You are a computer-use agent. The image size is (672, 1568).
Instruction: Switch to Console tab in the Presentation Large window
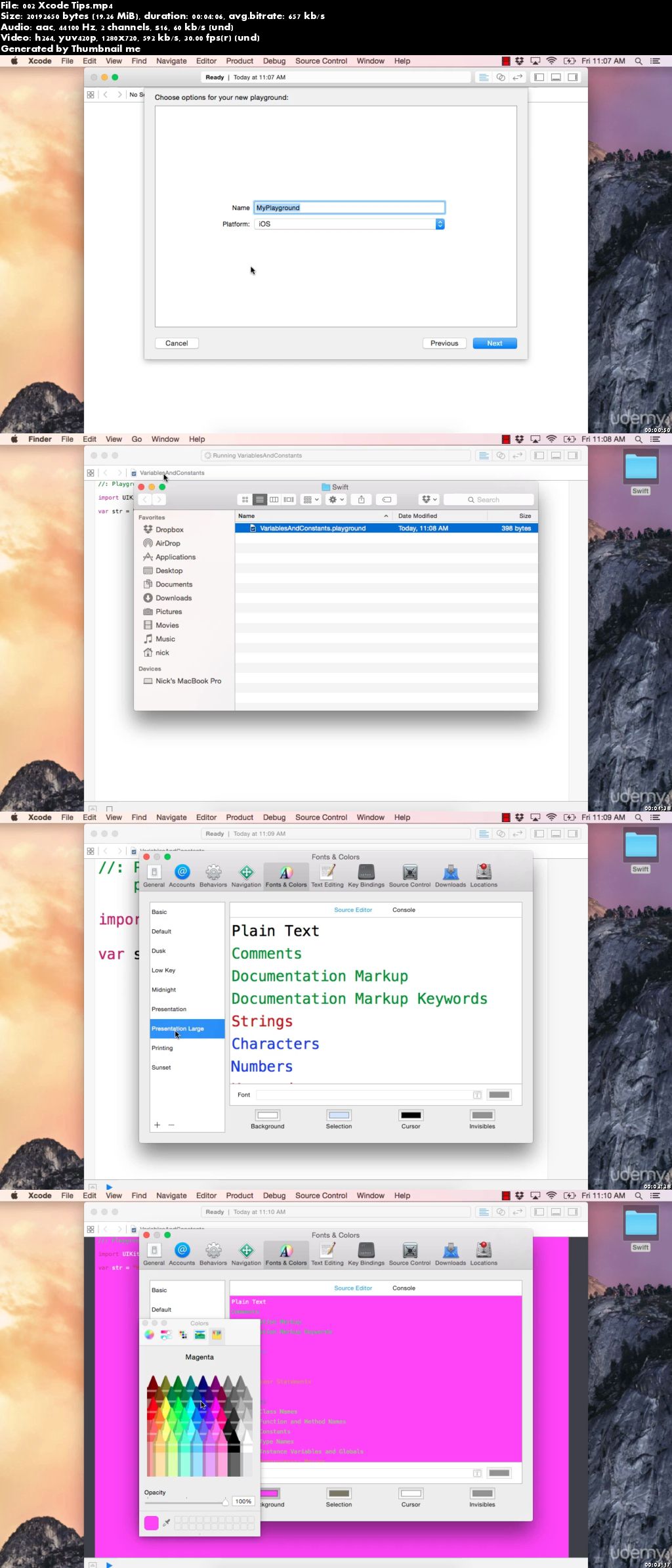coord(404,910)
